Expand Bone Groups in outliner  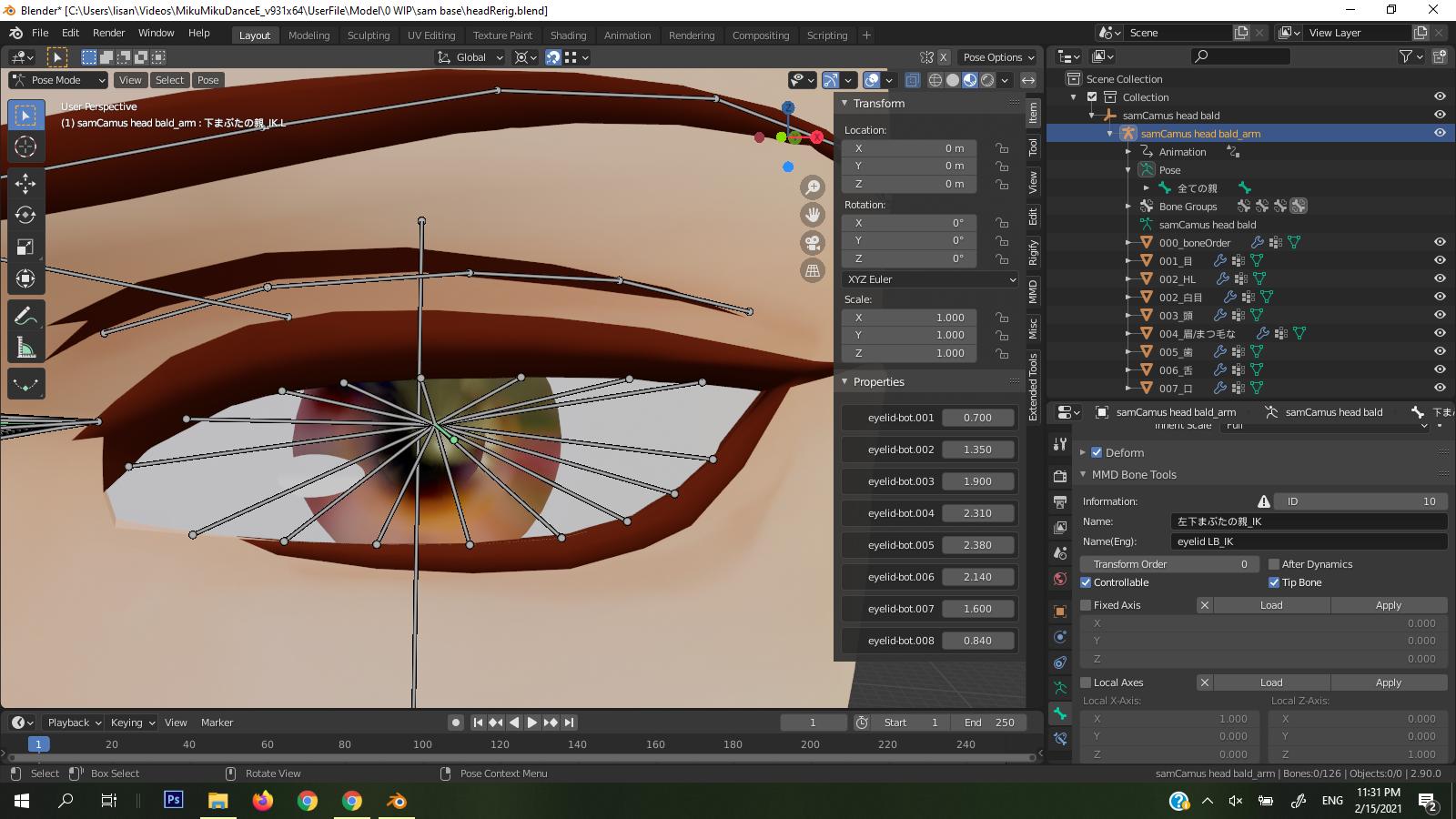pyautogui.click(x=1127, y=207)
